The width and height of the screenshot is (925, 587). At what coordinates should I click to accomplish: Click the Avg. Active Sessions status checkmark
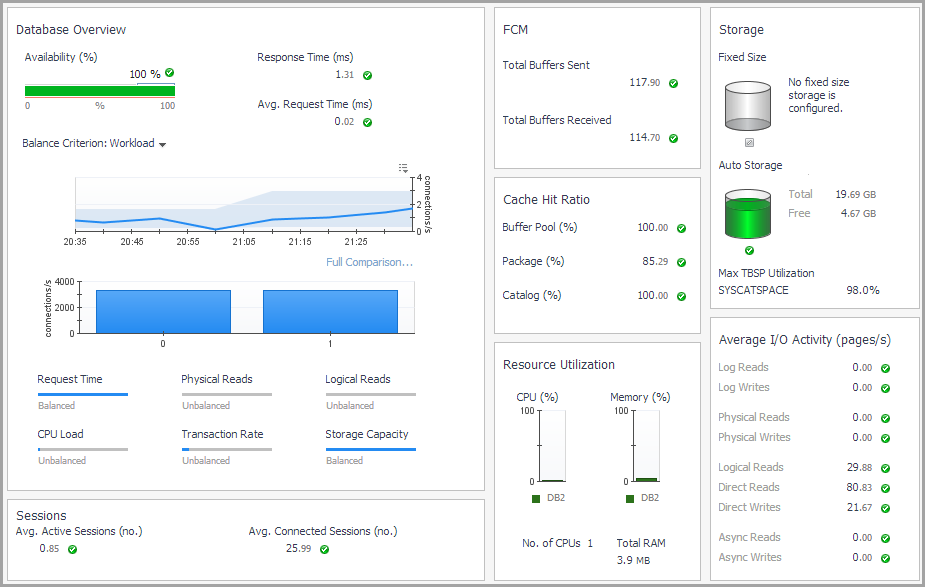pyautogui.click(x=72, y=549)
